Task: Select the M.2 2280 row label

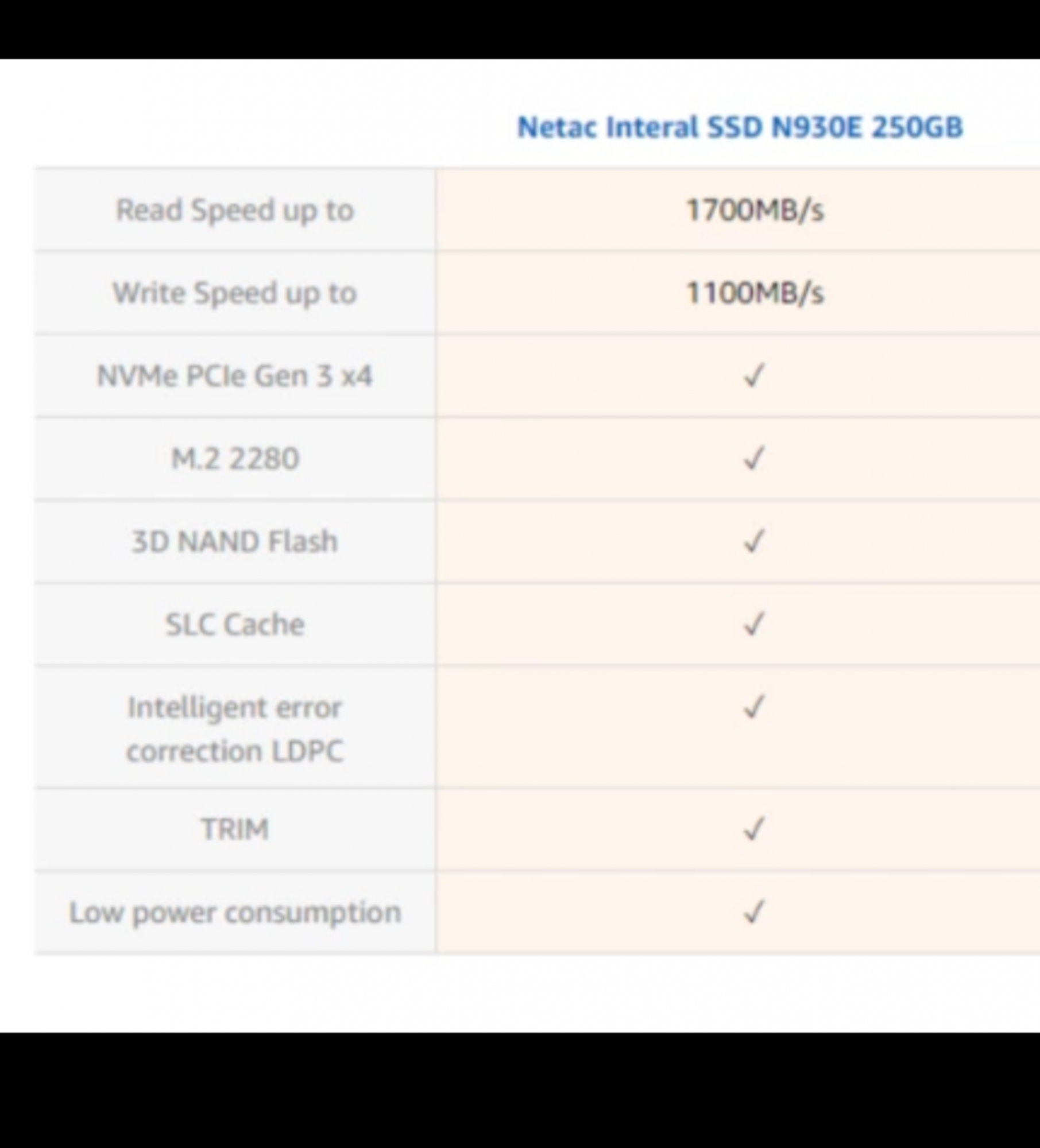Action: click(234, 459)
